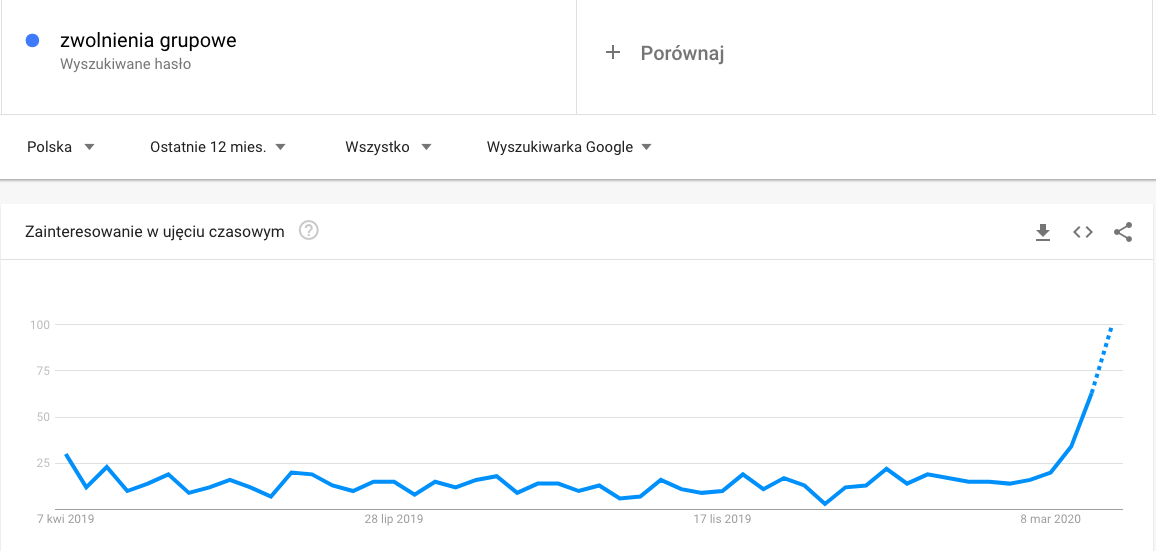Download the interest over time chart data
This screenshot has height=551, width=1156.
(x=1042, y=232)
